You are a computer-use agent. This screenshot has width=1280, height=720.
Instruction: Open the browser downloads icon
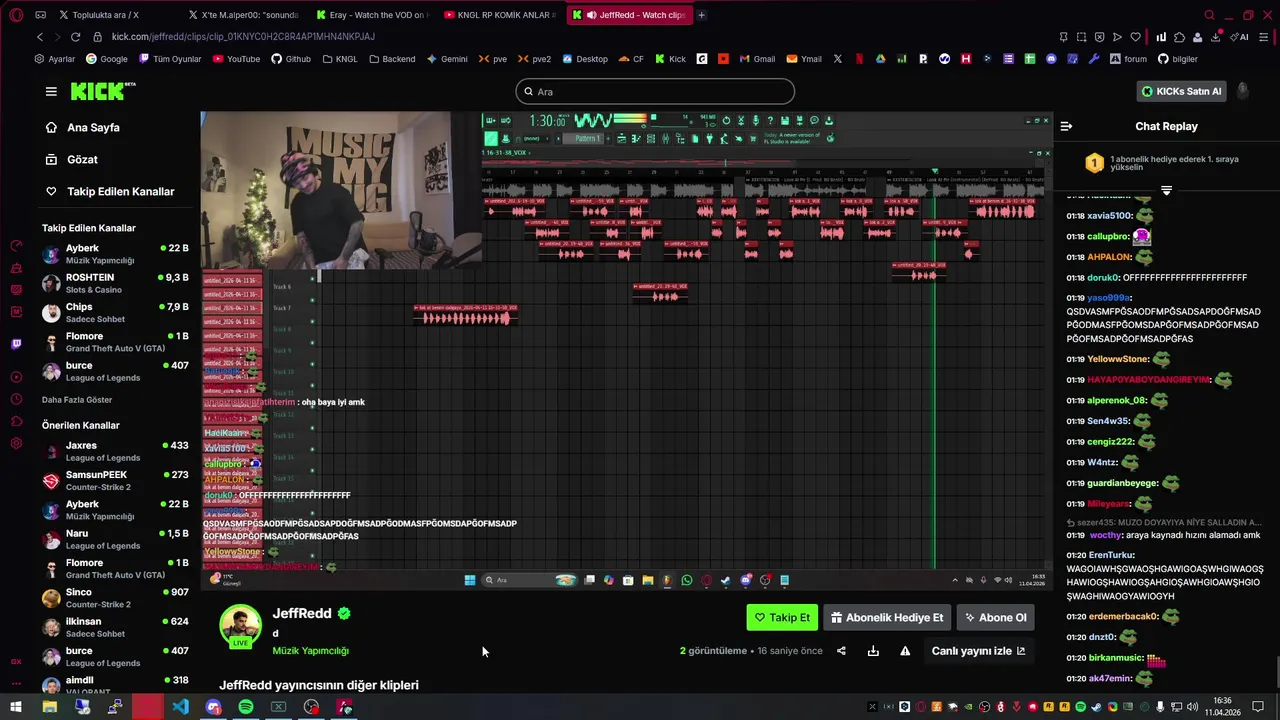click(1215, 37)
